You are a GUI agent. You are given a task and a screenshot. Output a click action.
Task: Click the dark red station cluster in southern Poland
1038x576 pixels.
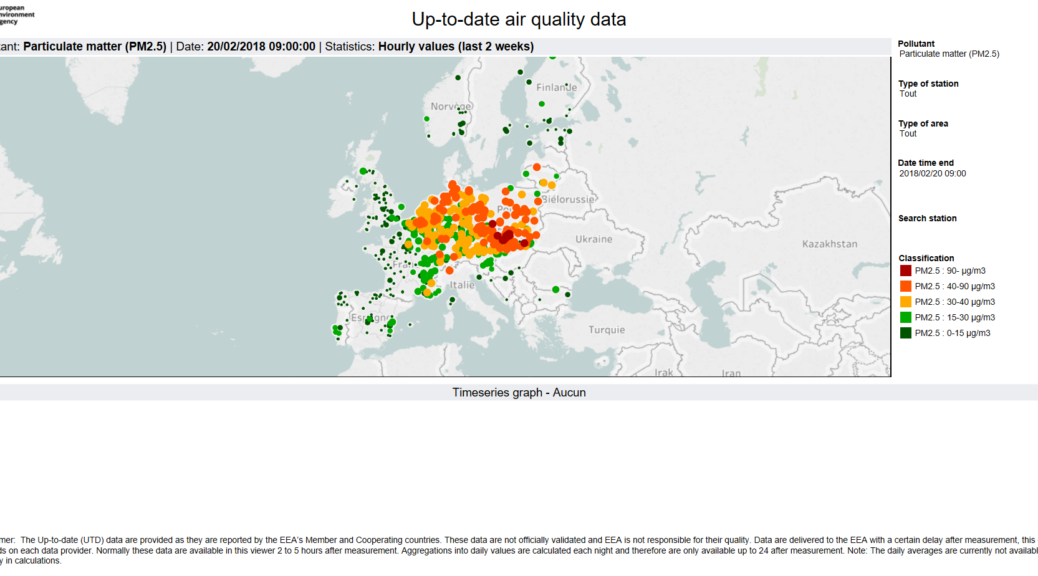coord(505,238)
